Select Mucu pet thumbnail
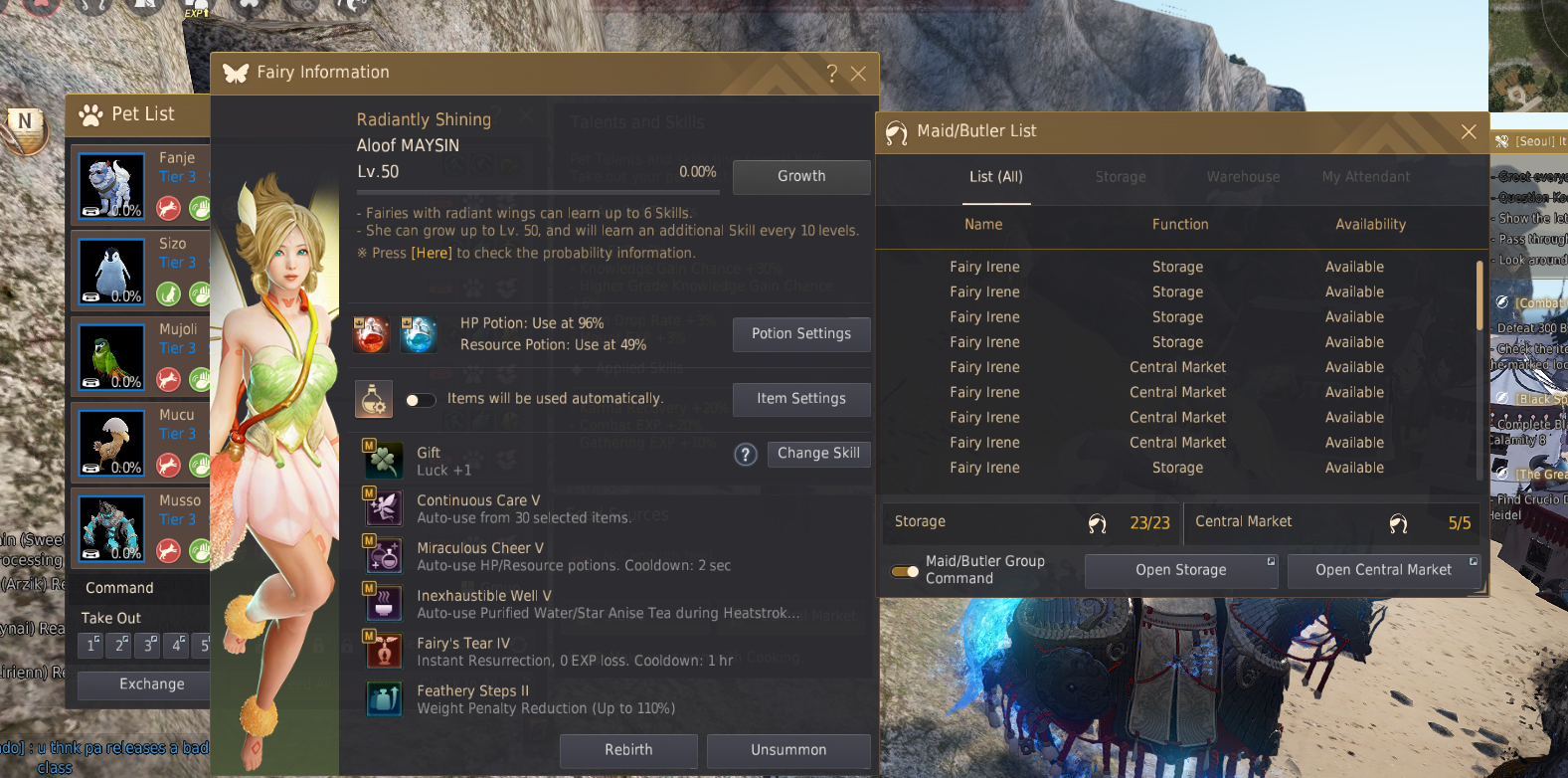Viewport: 1568px width, 778px height. (111, 443)
